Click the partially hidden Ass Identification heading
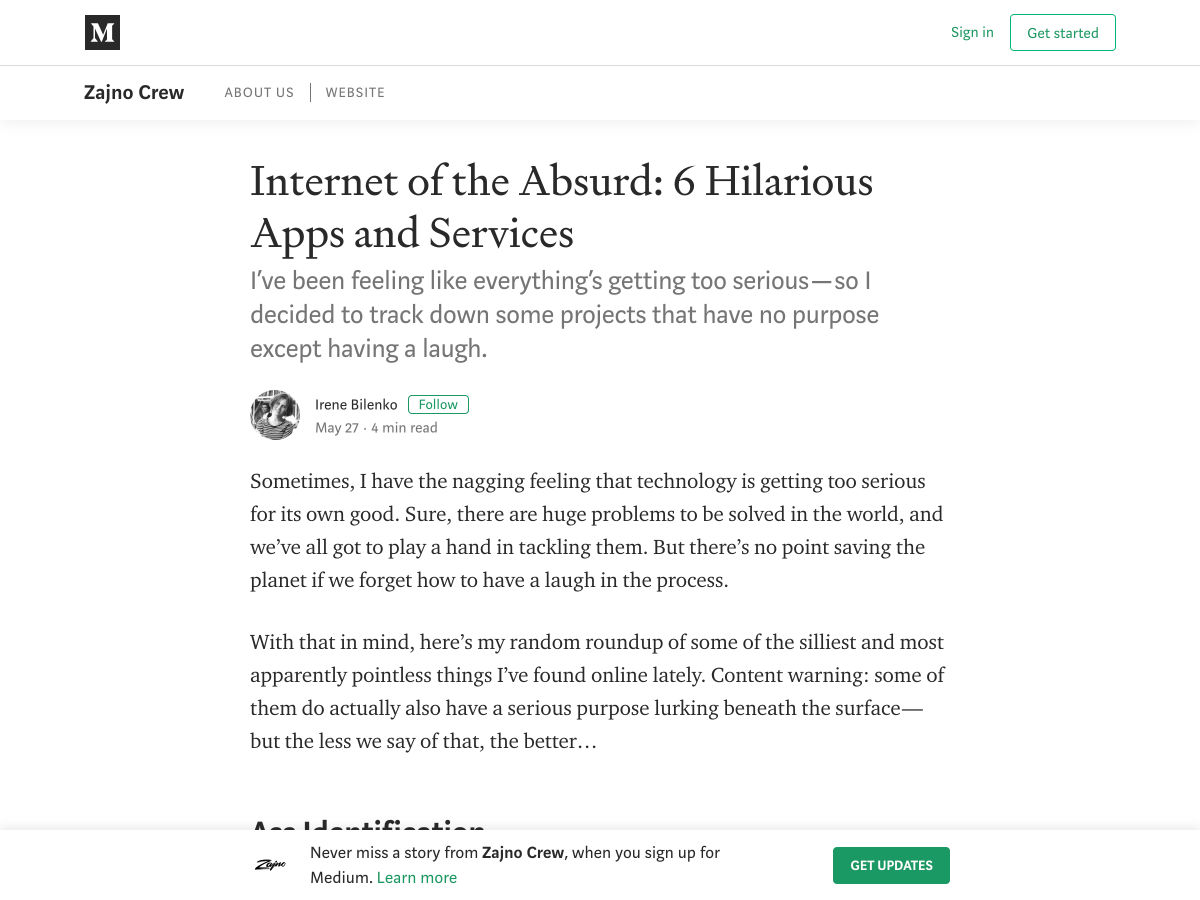Viewport: 1200px width, 900px height. 367,824
